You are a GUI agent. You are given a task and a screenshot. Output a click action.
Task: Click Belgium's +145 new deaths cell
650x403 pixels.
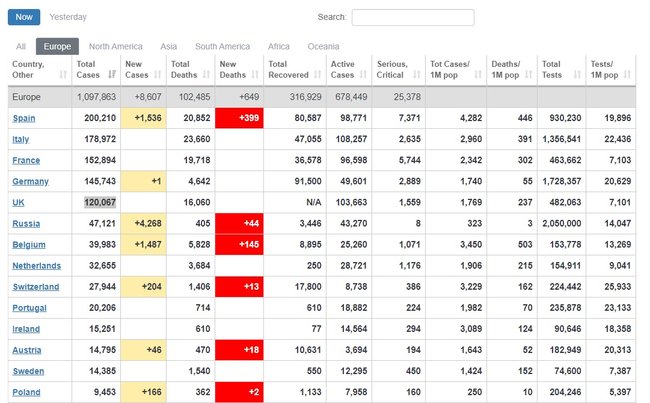[x=239, y=245]
